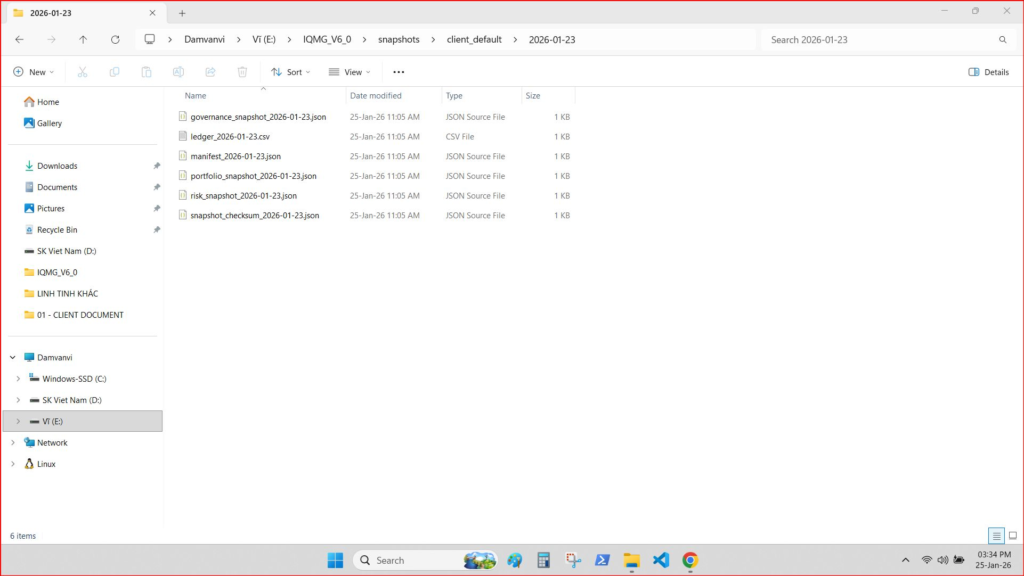This screenshot has width=1024, height=576.
Task: Click the Share icon in toolbar
Action: tap(210, 72)
